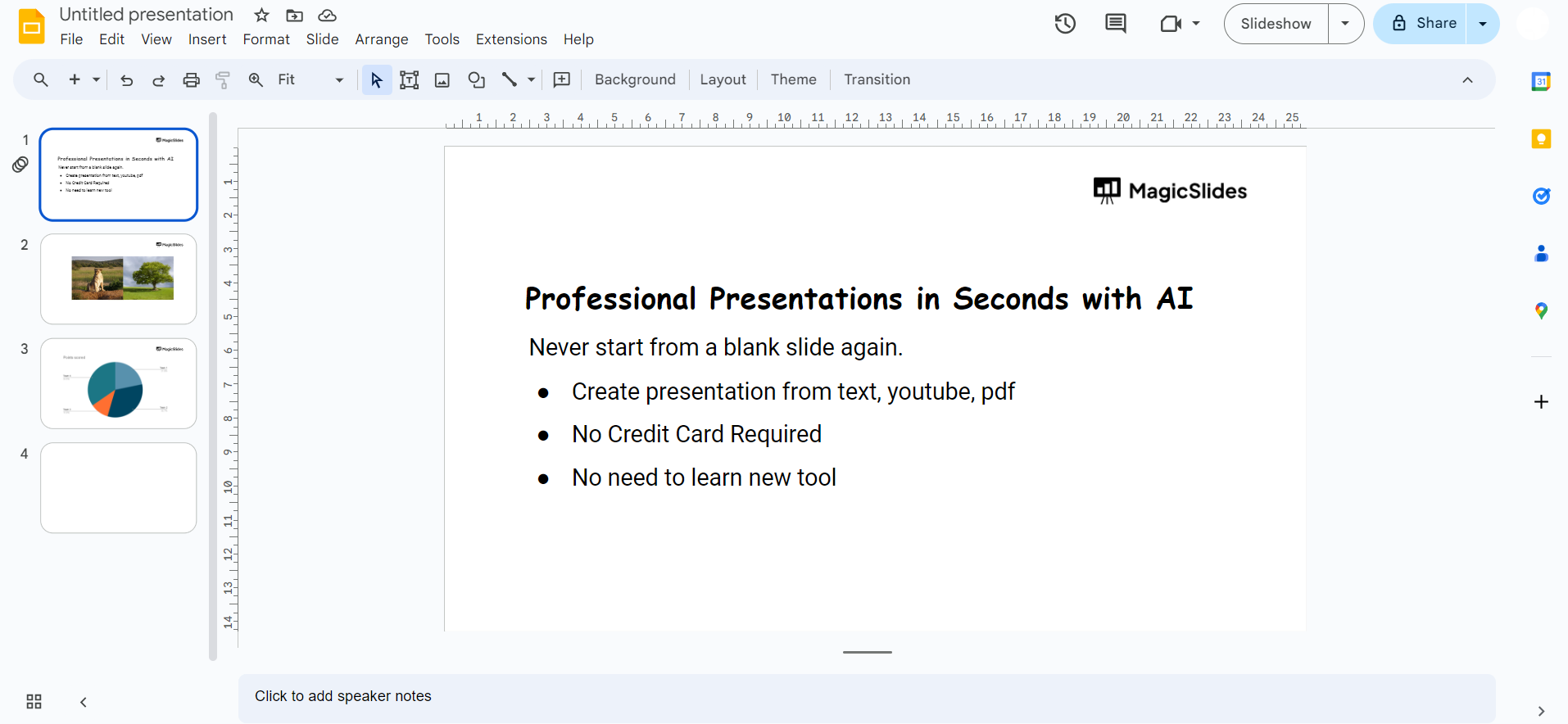
Task: Click the Insert image icon
Action: (442, 79)
